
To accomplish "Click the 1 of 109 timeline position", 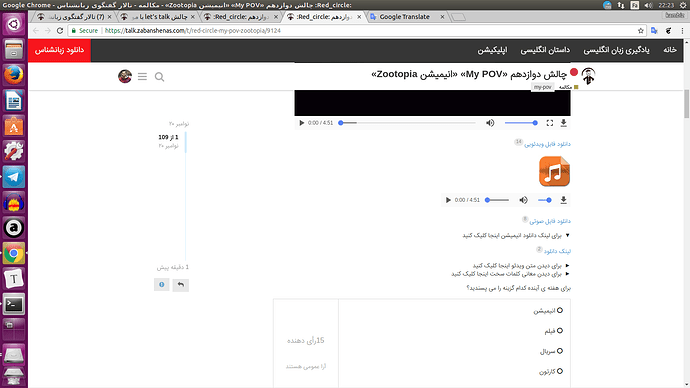I will coord(169,137).
